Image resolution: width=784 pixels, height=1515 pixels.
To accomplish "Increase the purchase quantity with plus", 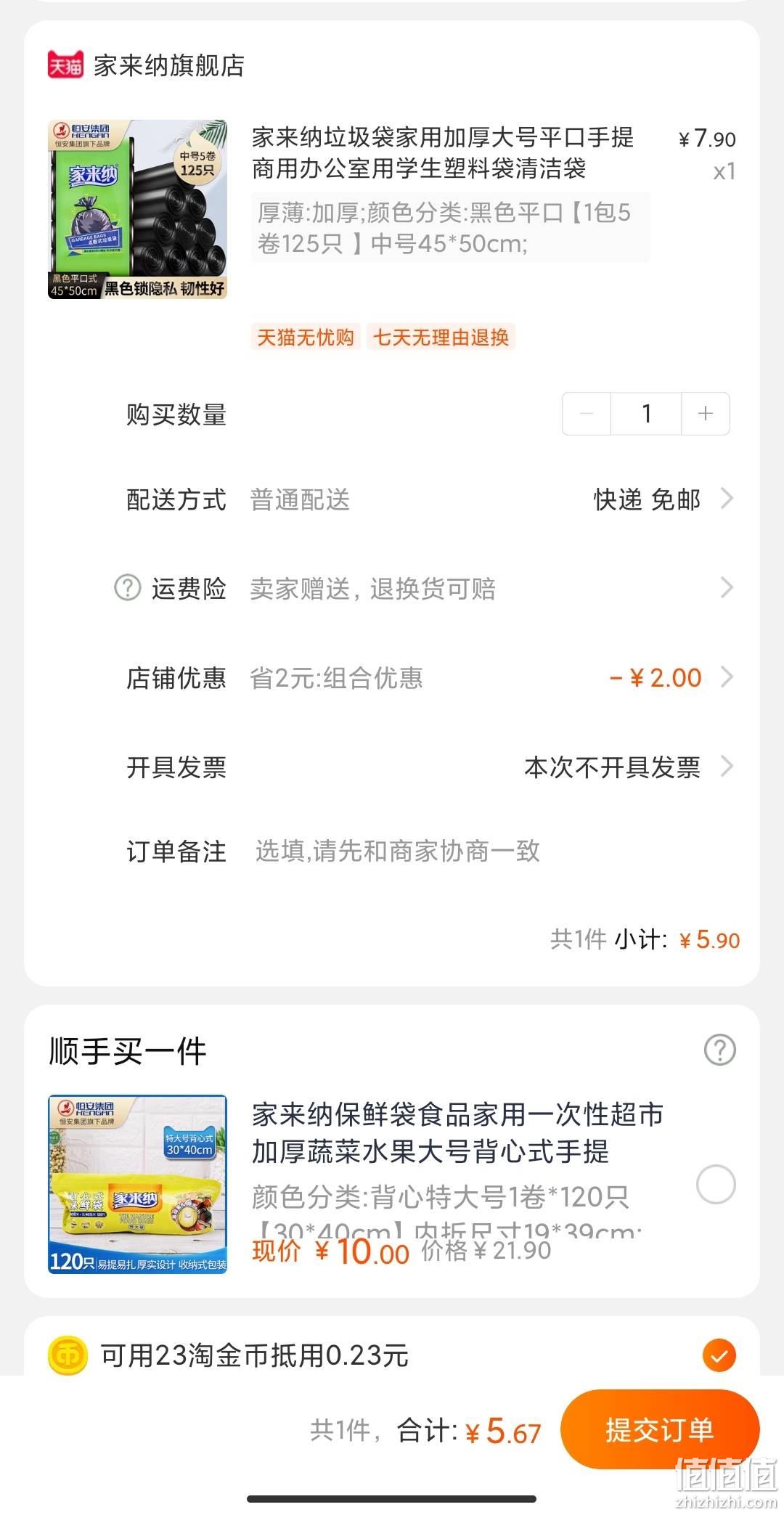I will click(705, 414).
